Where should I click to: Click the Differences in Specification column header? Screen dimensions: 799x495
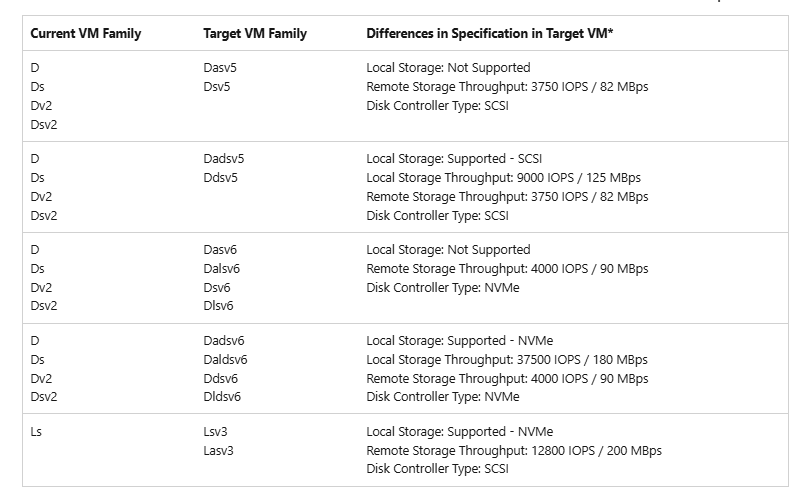pos(489,34)
